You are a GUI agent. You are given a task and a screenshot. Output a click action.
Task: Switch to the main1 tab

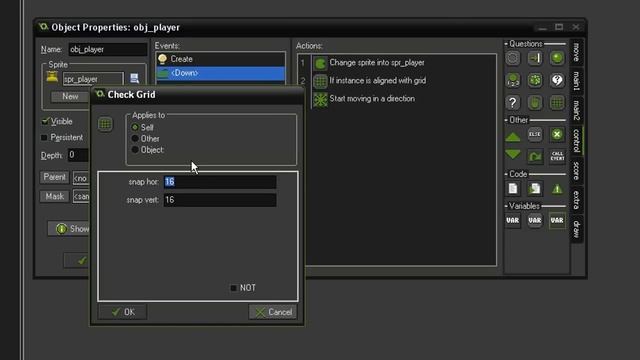click(x=576, y=81)
